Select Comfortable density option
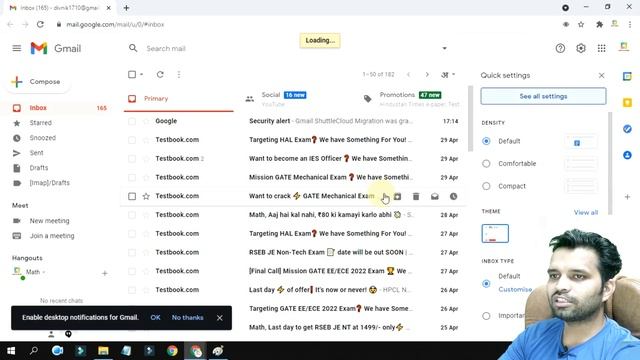Image resolution: width=640 pixels, height=360 pixels. [x=486, y=164]
